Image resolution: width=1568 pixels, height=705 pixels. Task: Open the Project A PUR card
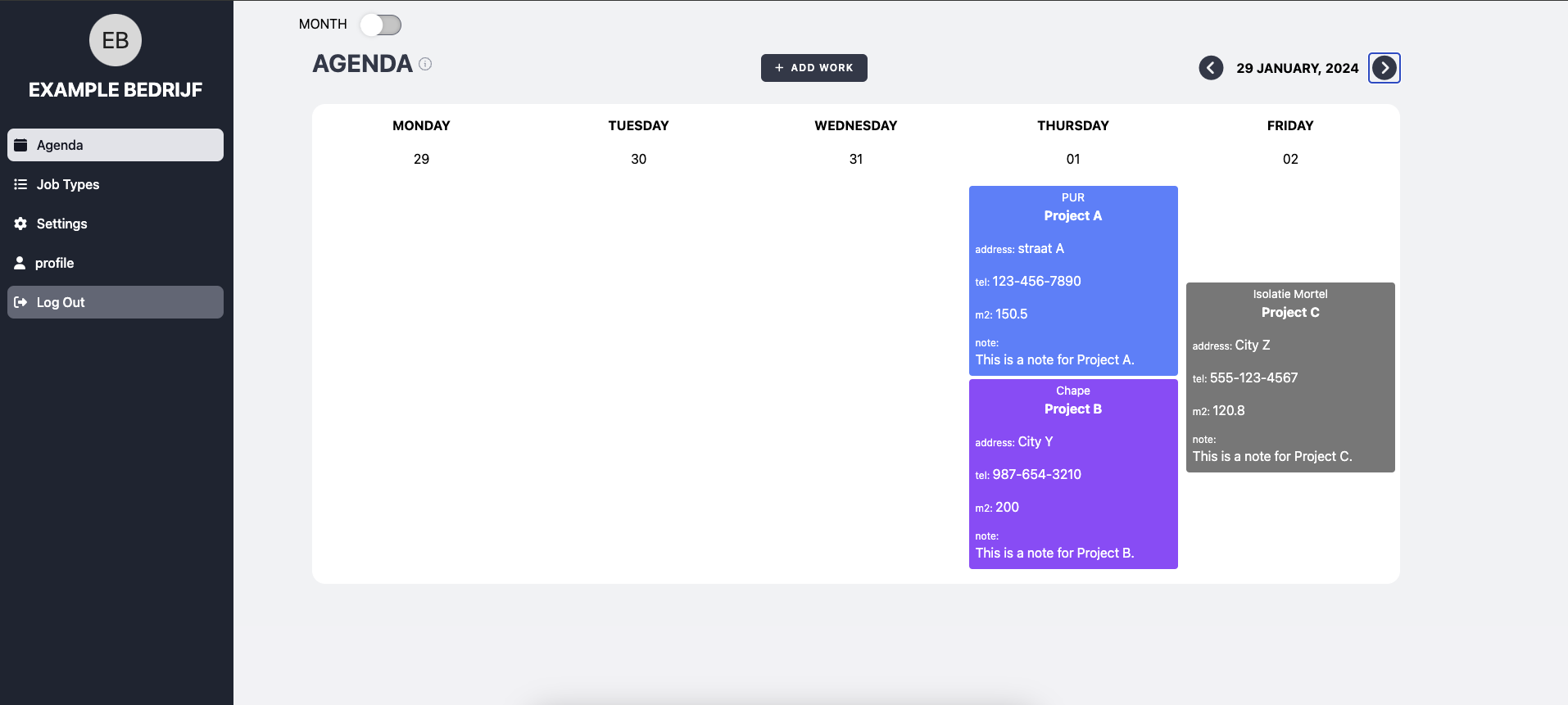pyautogui.click(x=1073, y=281)
